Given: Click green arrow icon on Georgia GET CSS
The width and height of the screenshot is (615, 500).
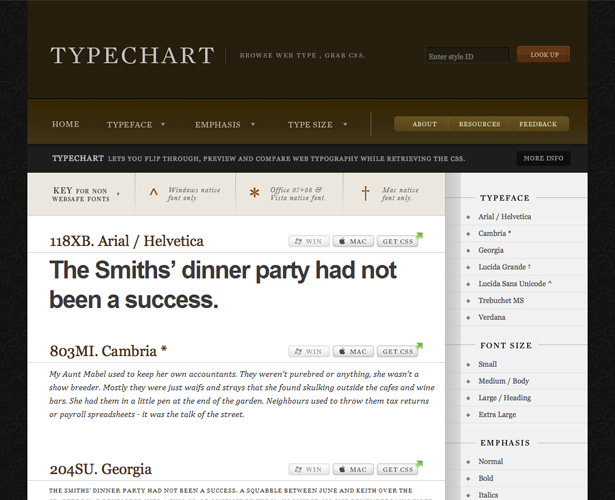Looking at the screenshot, I should click(x=419, y=464).
